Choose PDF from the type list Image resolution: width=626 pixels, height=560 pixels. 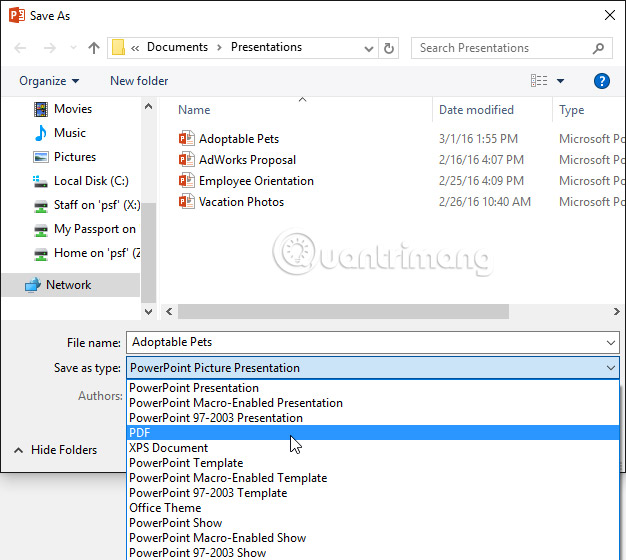coord(373,433)
